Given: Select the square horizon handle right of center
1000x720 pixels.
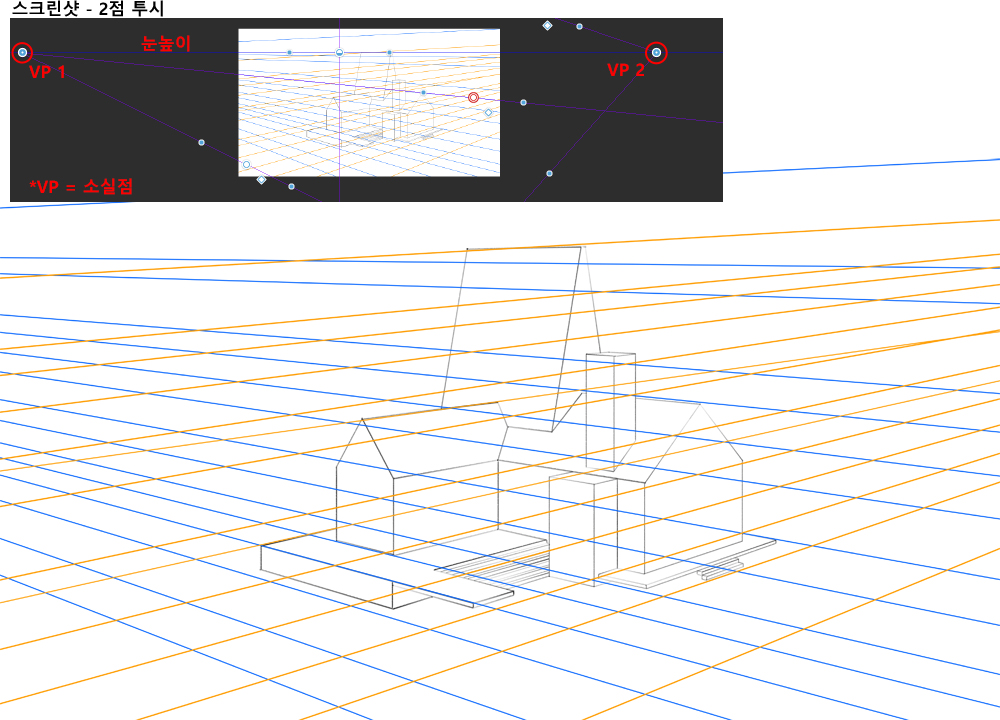Looking at the screenshot, I should [x=389, y=52].
